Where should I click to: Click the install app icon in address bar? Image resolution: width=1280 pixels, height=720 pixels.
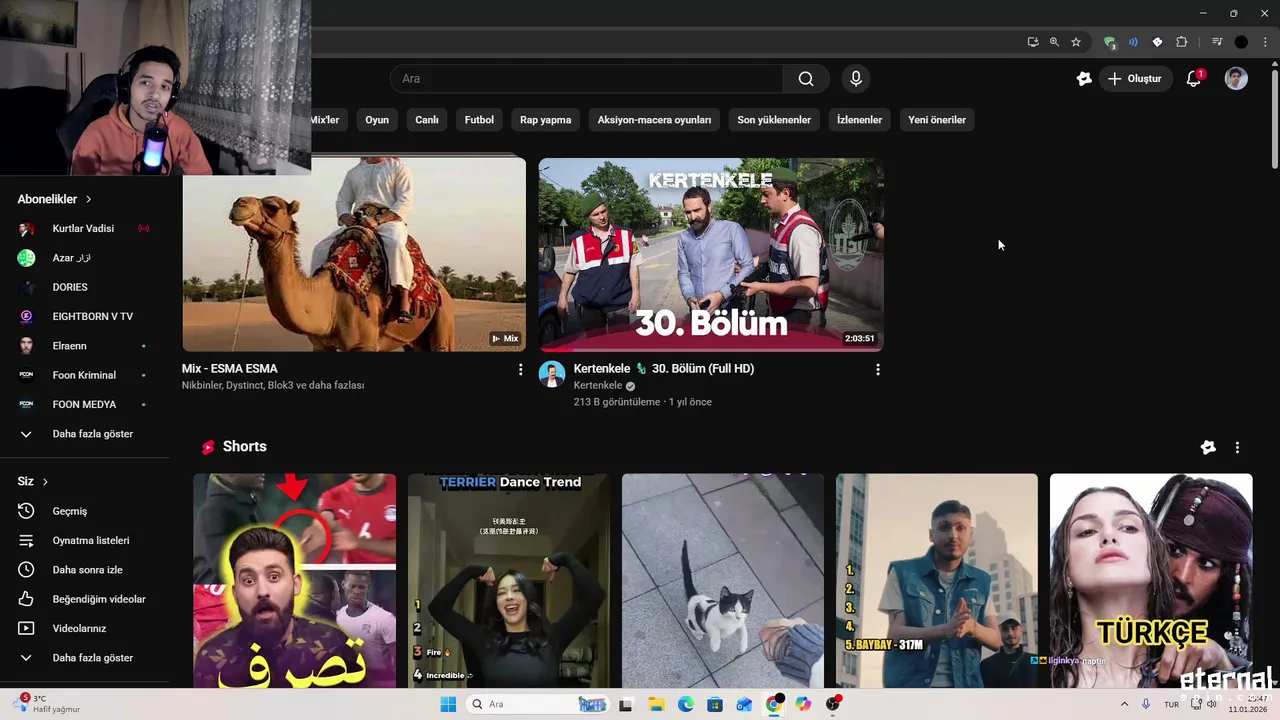tap(1033, 42)
